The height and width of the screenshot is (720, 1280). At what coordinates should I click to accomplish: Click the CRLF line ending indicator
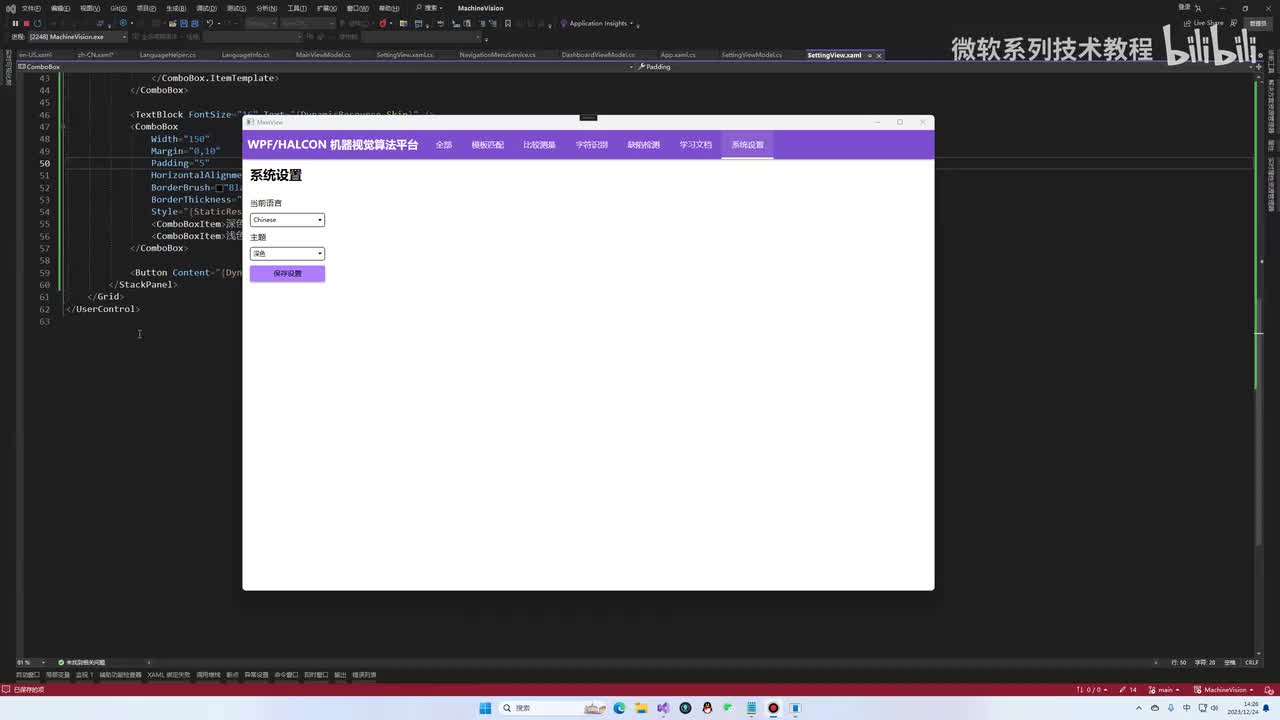(x=1252, y=662)
